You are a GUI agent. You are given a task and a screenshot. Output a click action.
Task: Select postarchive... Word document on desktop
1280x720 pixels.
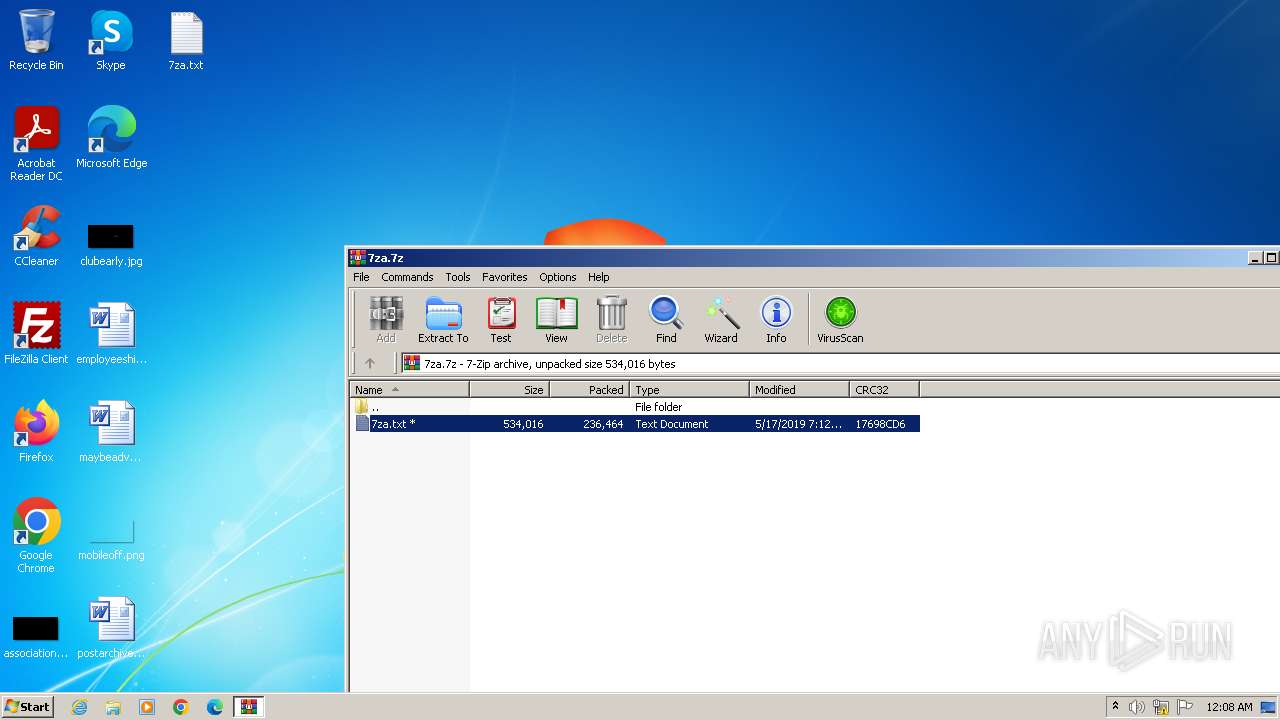click(x=111, y=628)
